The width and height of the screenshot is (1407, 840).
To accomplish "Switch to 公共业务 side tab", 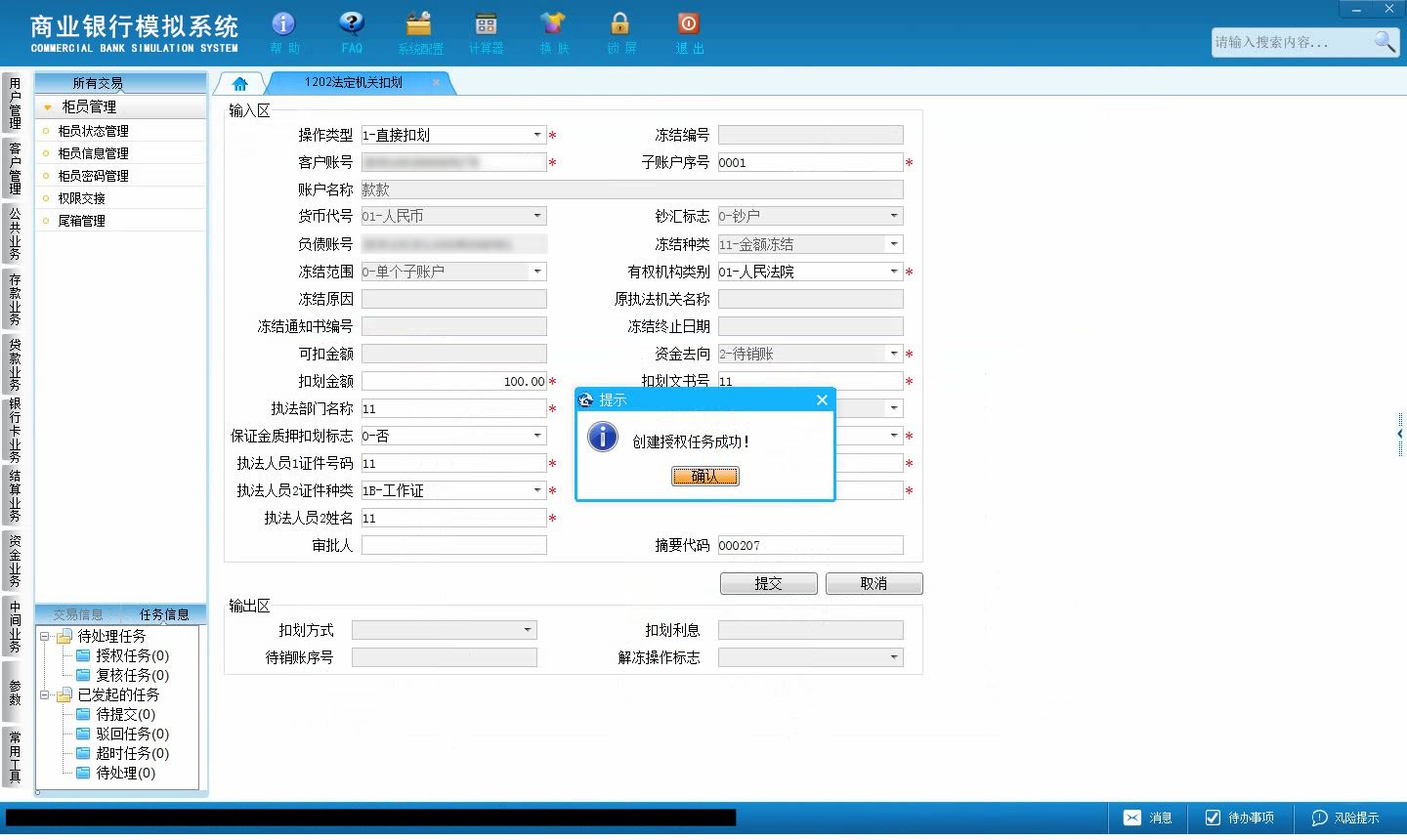I will tap(15, 233).
